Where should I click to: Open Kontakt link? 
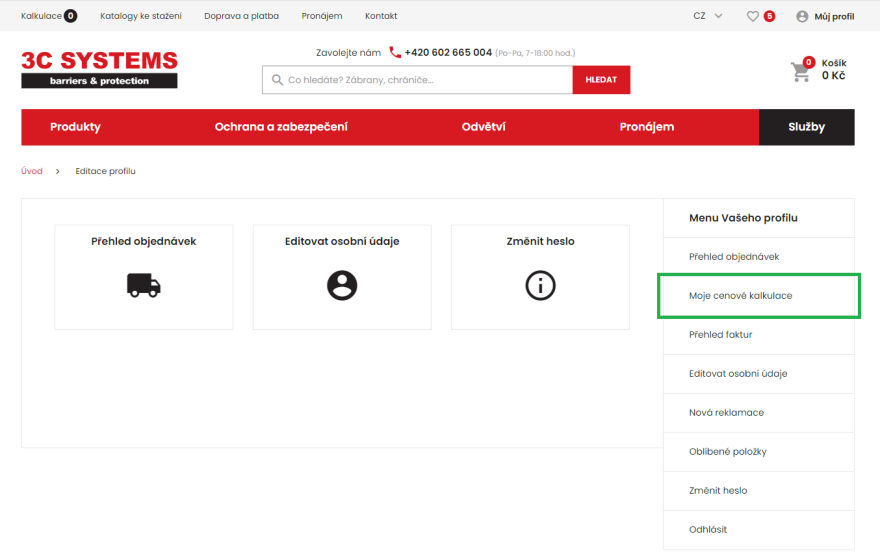click(x=381, y=16)
